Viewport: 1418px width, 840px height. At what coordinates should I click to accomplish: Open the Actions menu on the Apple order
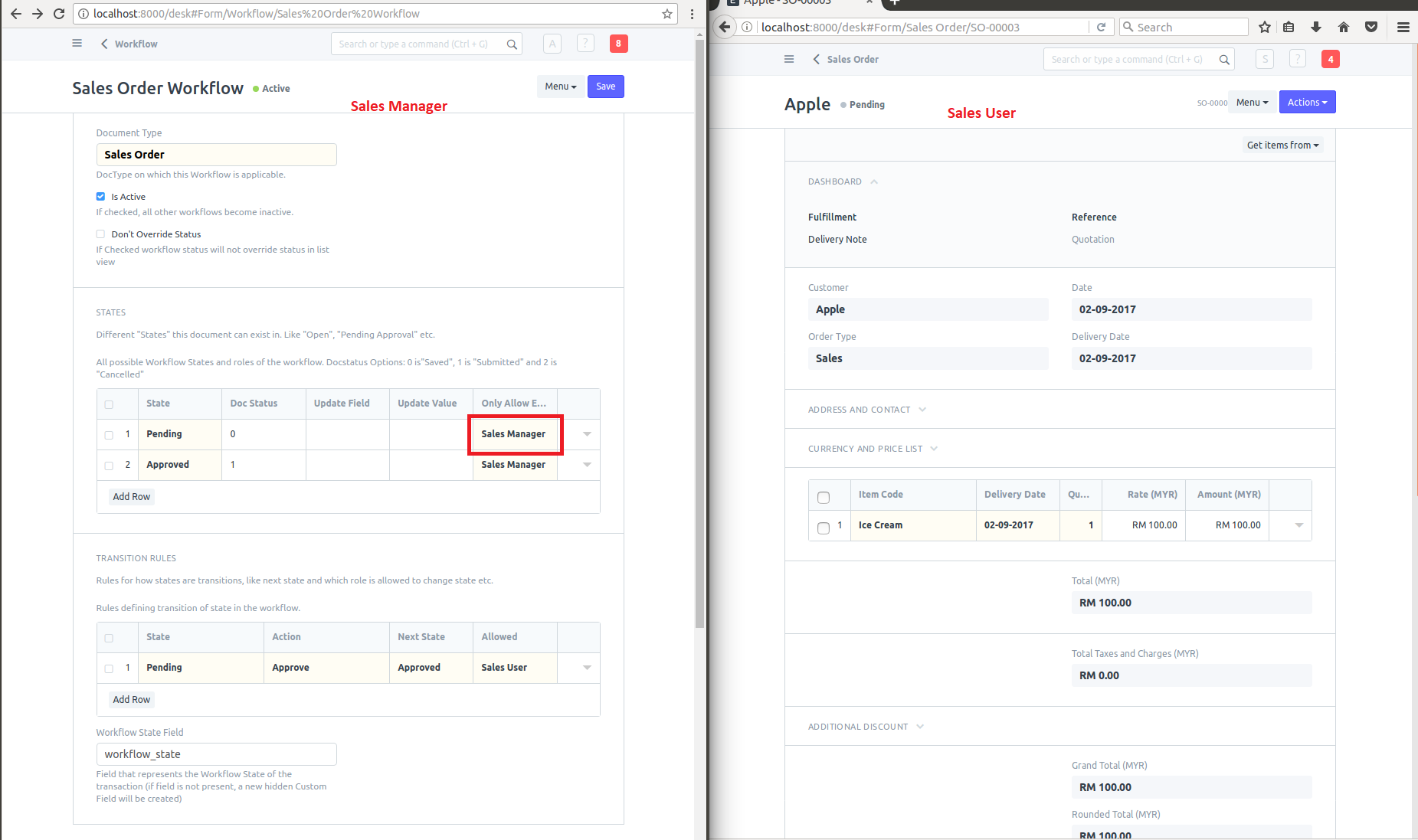(x=1307, y=102)
